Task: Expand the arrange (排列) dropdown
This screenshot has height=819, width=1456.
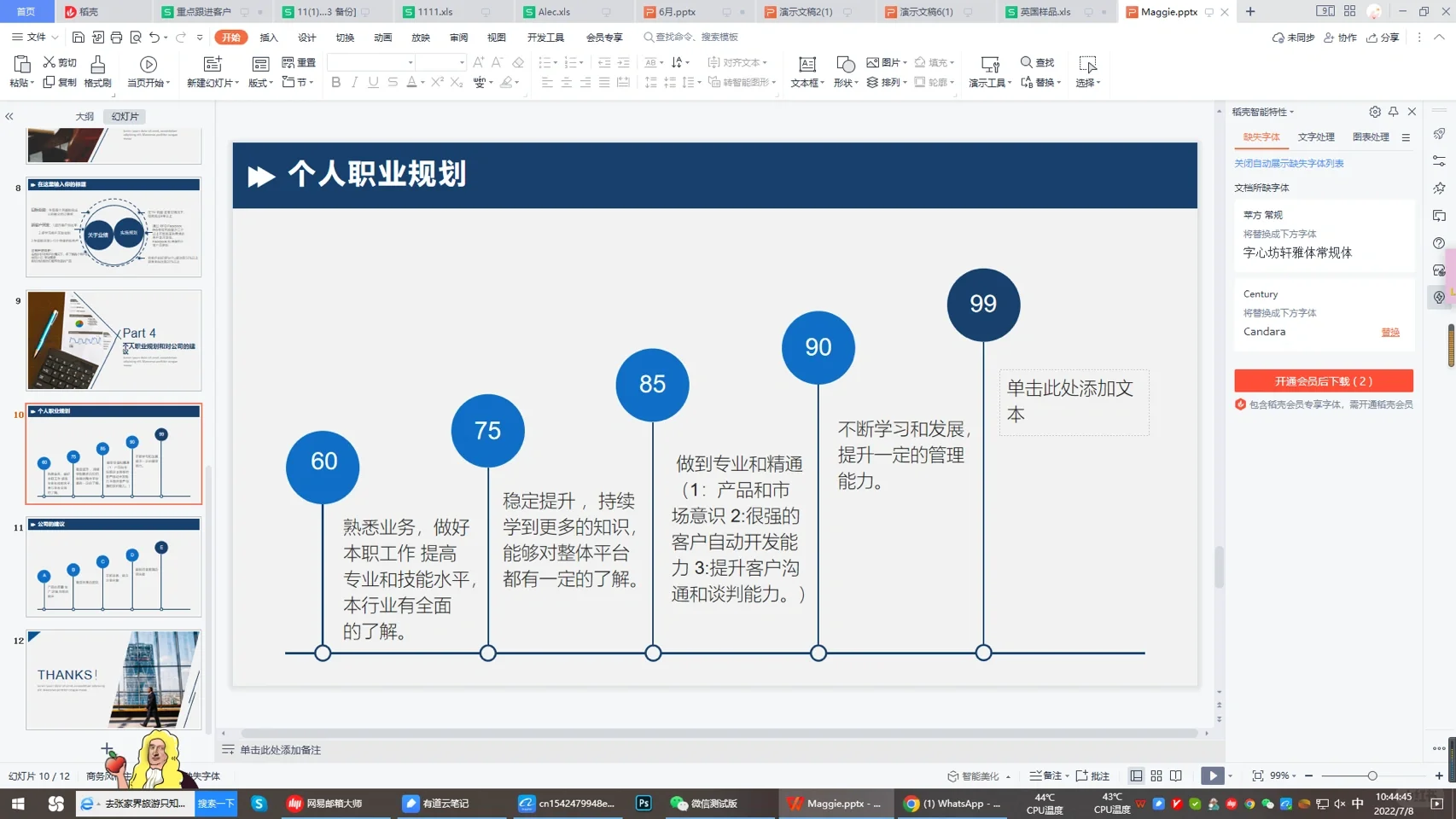Action: pyautogui.click(x=905, y=83)
